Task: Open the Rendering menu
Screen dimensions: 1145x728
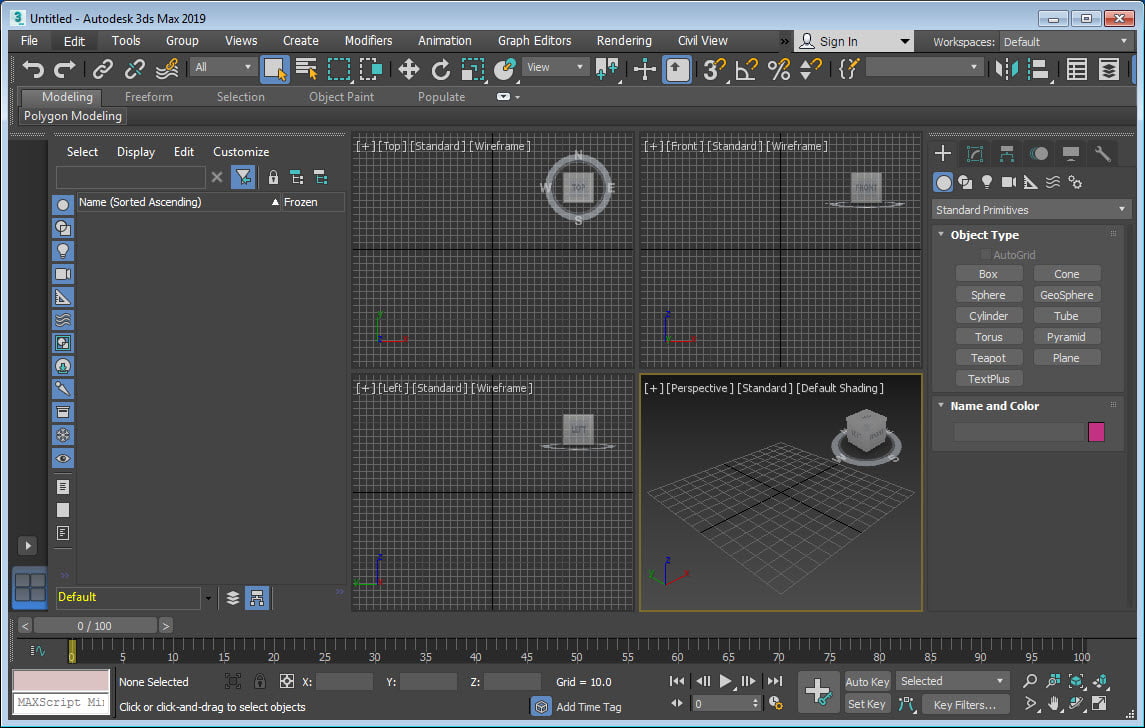Action: 624,41
